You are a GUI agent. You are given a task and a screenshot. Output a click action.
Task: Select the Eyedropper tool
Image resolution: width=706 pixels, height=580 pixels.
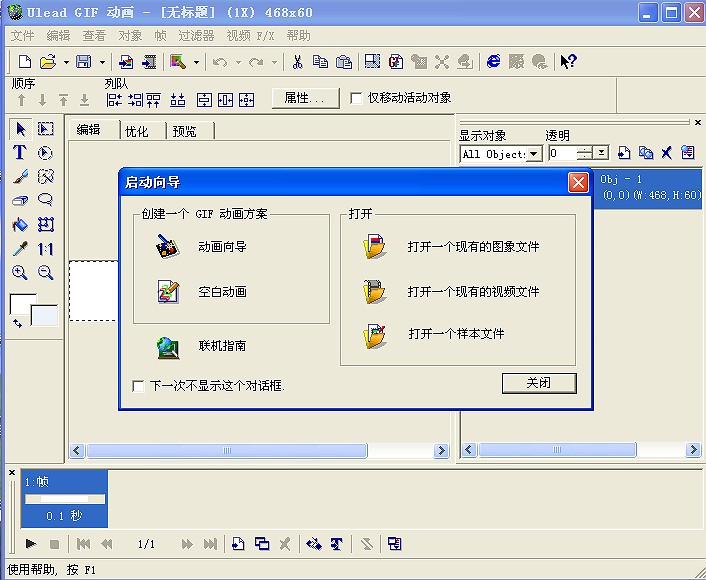pyautogui.click(x=20, y=249)
